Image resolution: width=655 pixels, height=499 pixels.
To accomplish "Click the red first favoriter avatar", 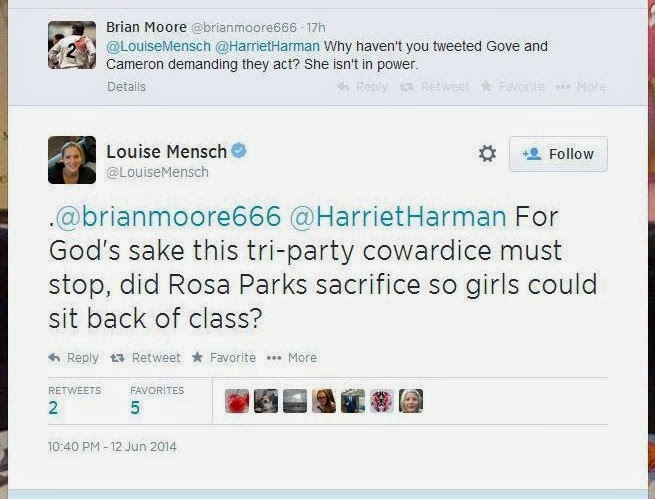I will point(237,401).
